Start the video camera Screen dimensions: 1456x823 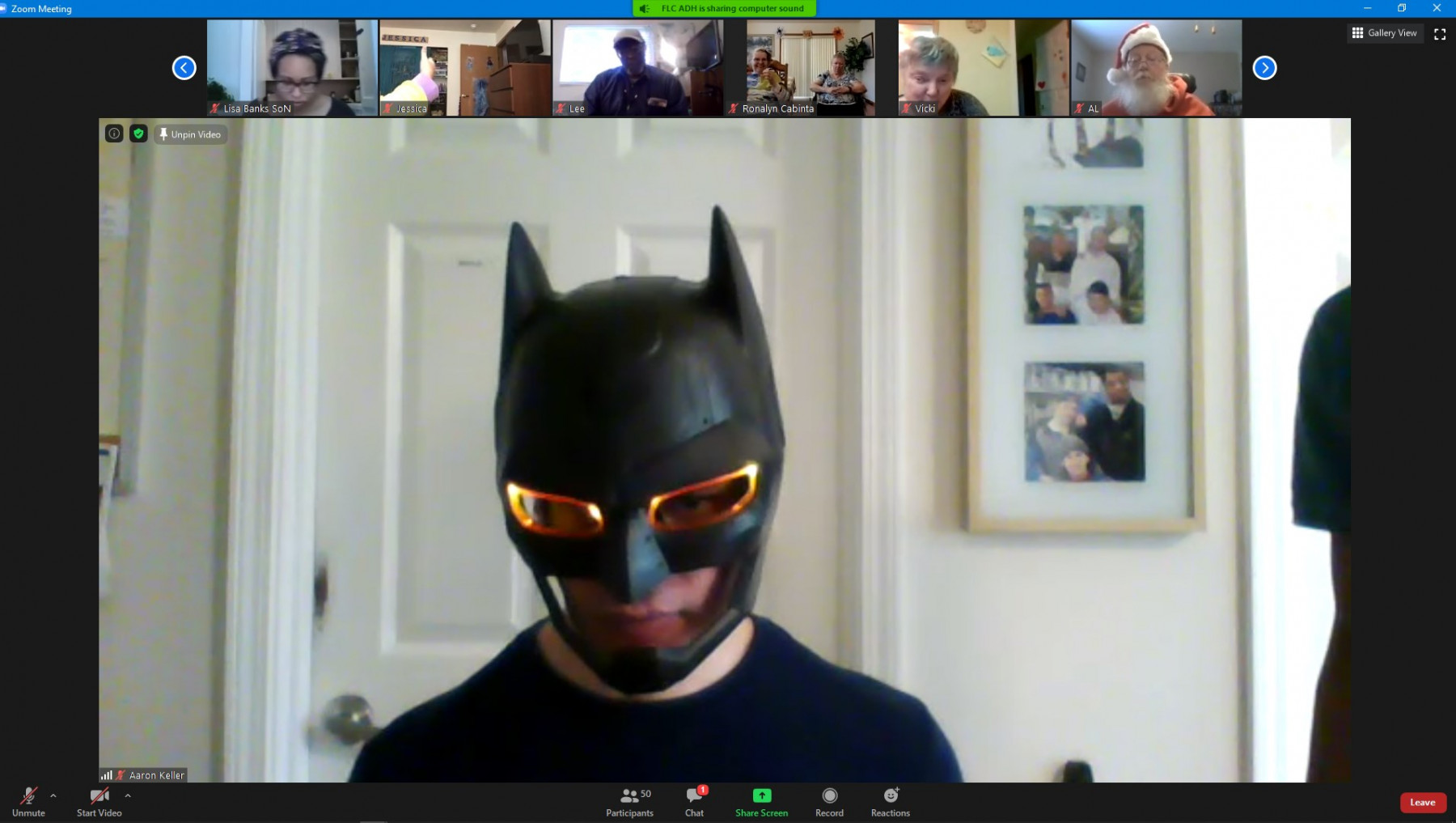[x=99, y=802]
